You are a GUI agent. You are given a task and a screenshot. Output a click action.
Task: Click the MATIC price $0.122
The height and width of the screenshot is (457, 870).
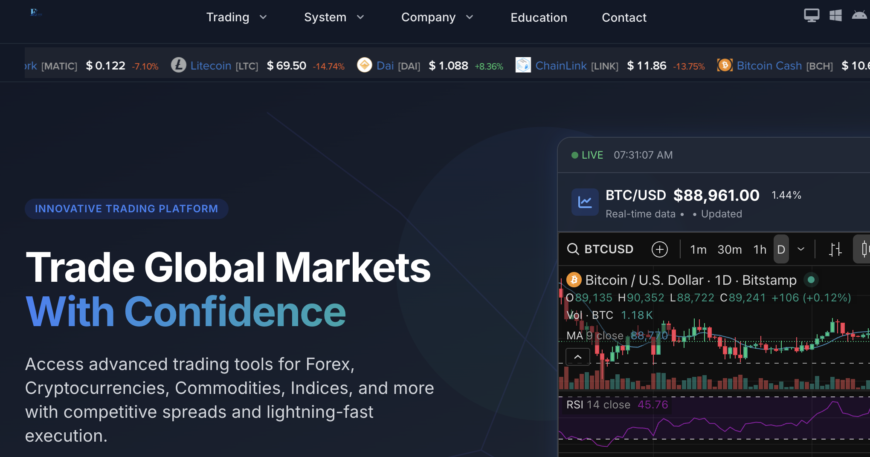105,65
